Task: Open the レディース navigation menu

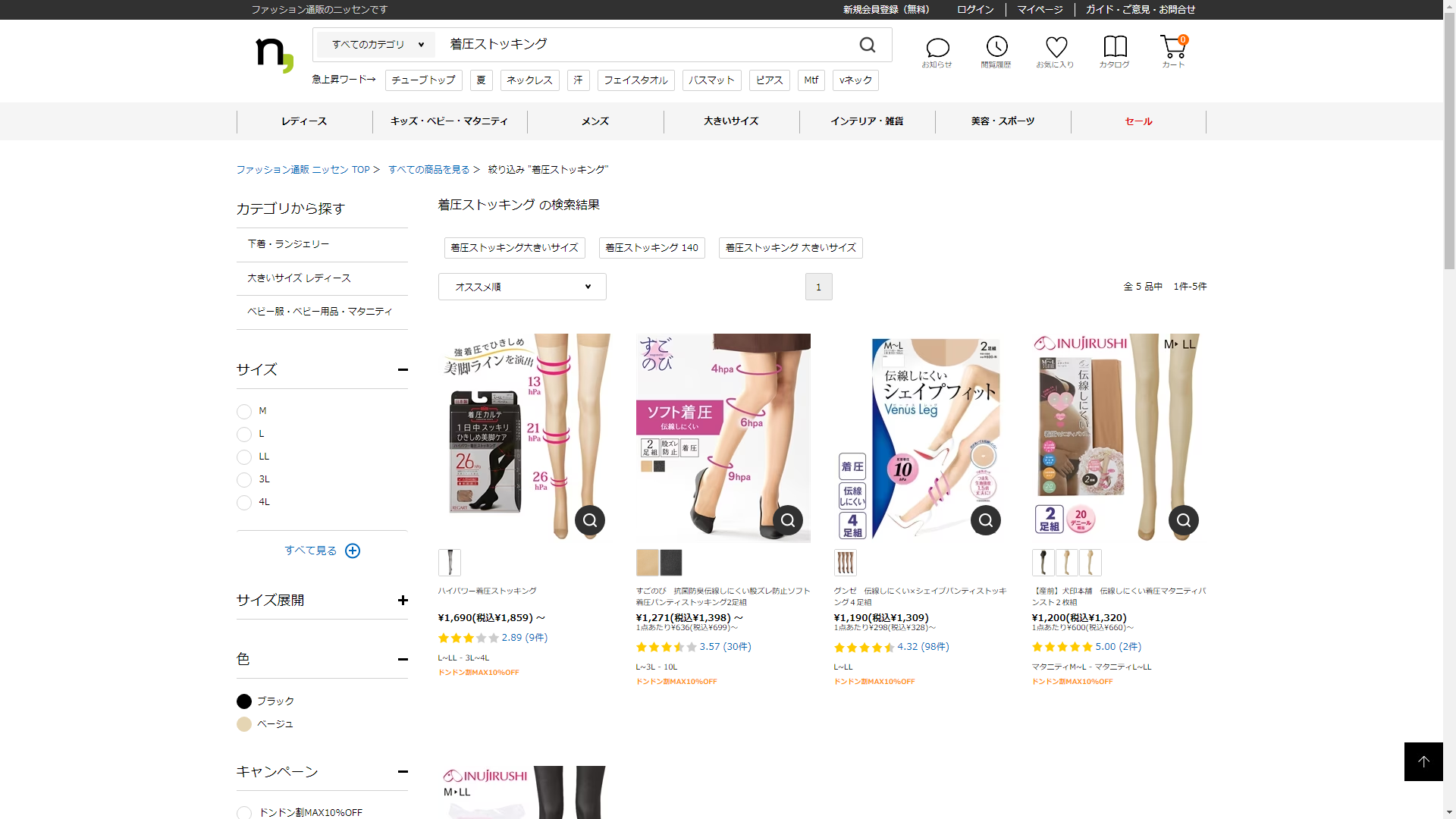Action: point(304,121)
